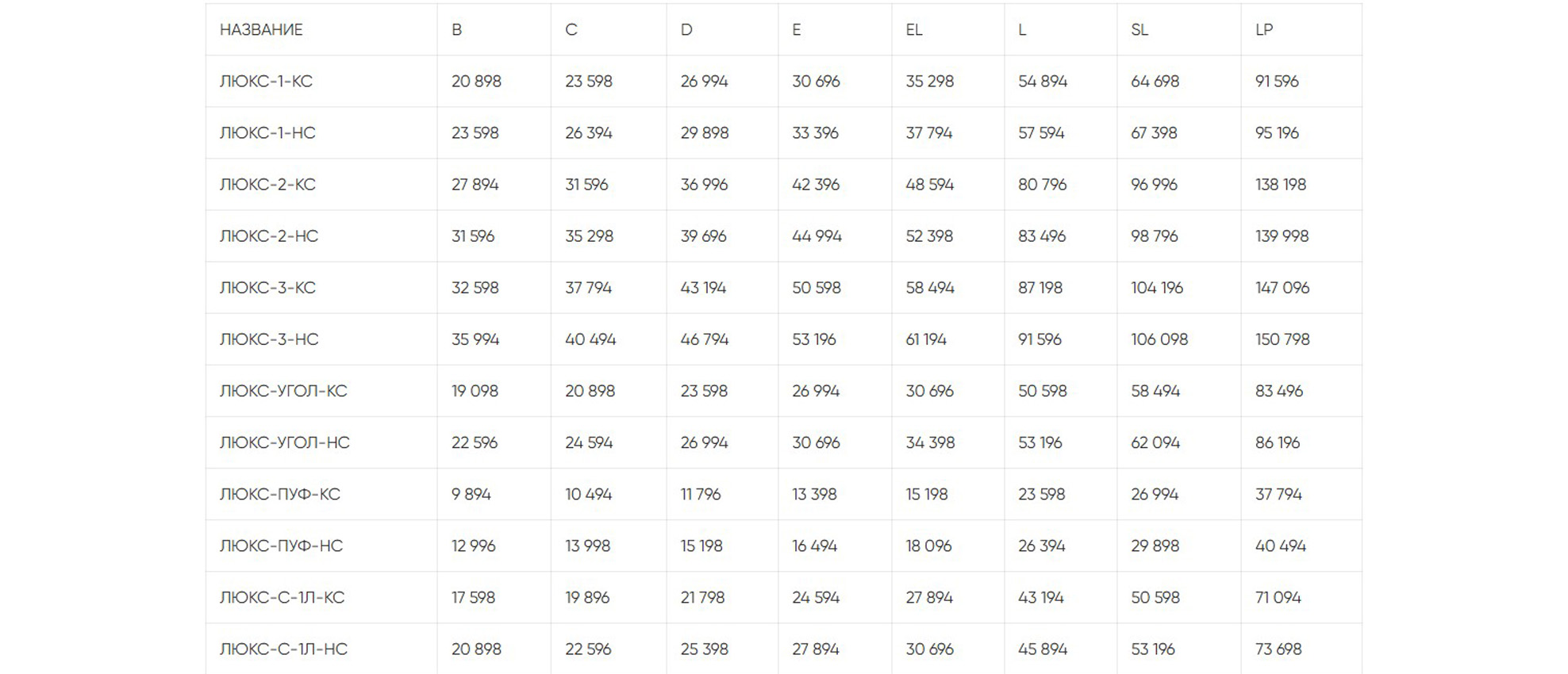Screen dimensions: 1568x674
Task: Click price 61 194 in EL column
Action: (926, 339)
